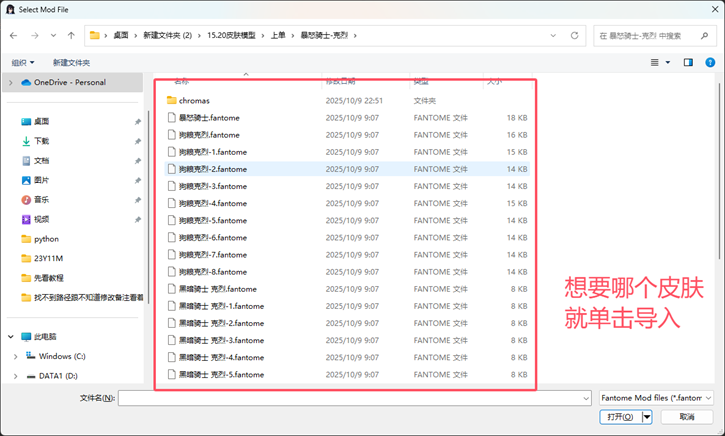The width and height of the screenshot is (725, 436).
Task: Select the DATA1 (D:) drive
Action: 58,376
